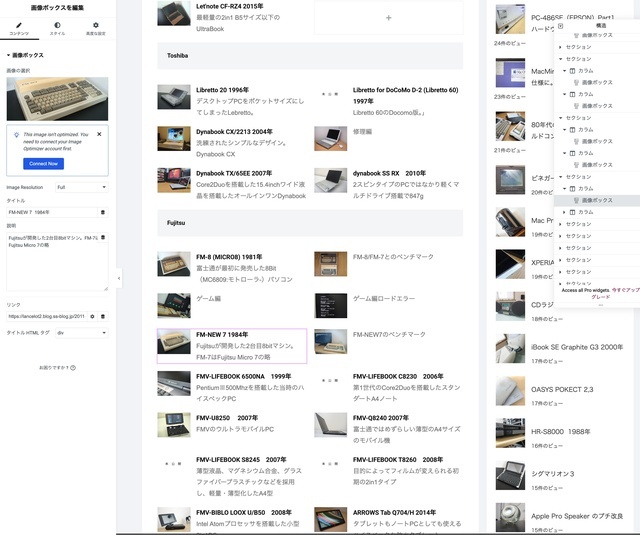The width and height of the screenshot is (640, 535).
Task: Open the Image Resolution dropdown
Action: point(82,187)
